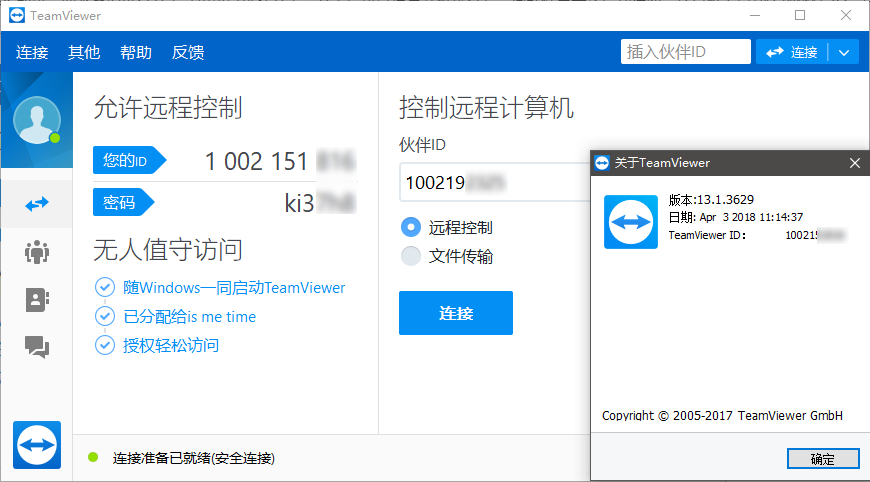
Task: Open the meeting people sidebar icon
Action: pyautogui.click(x=37, y=252)
